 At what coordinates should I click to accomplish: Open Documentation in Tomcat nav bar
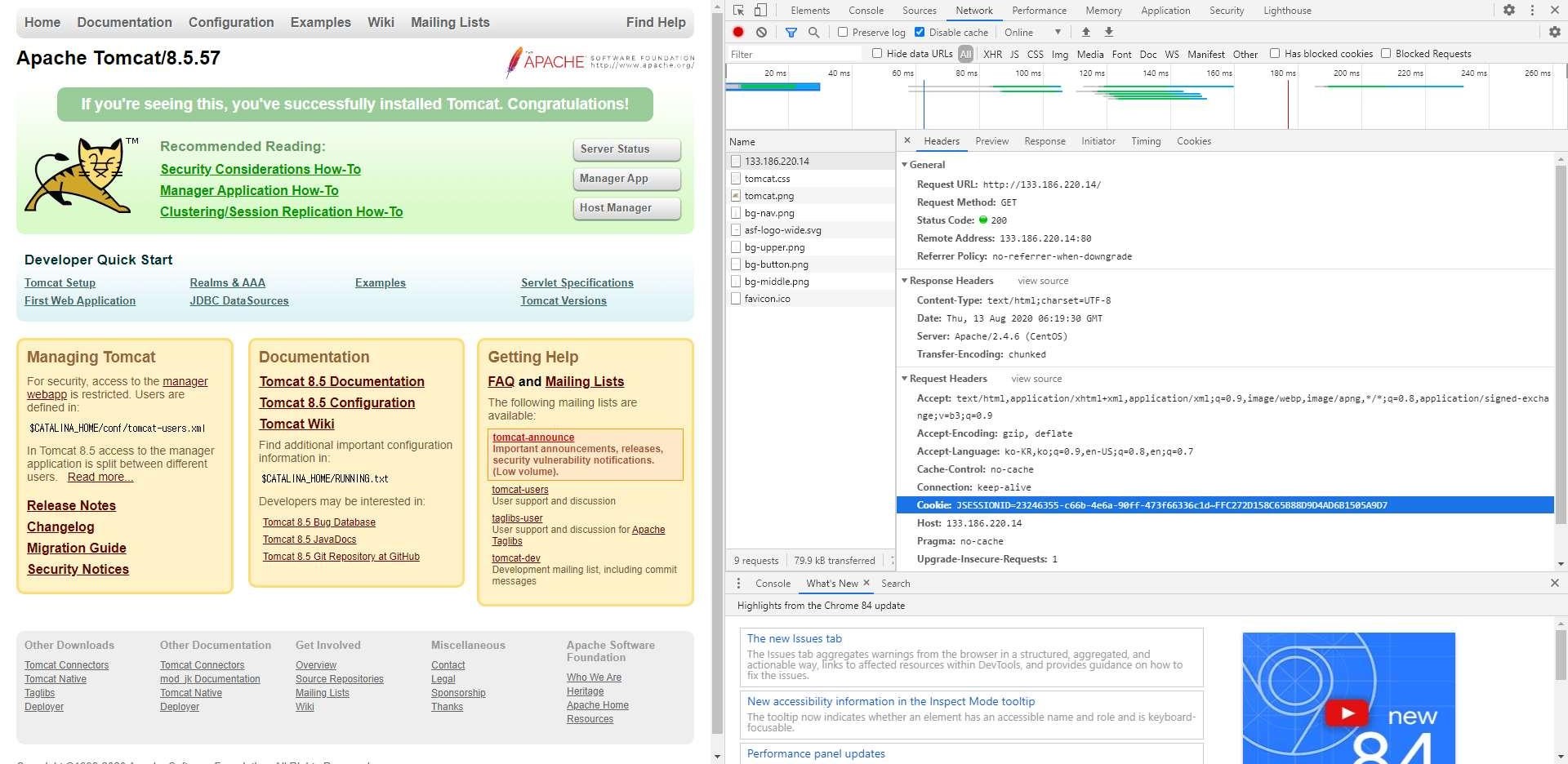pyautogui.click(x=125, y=23)
